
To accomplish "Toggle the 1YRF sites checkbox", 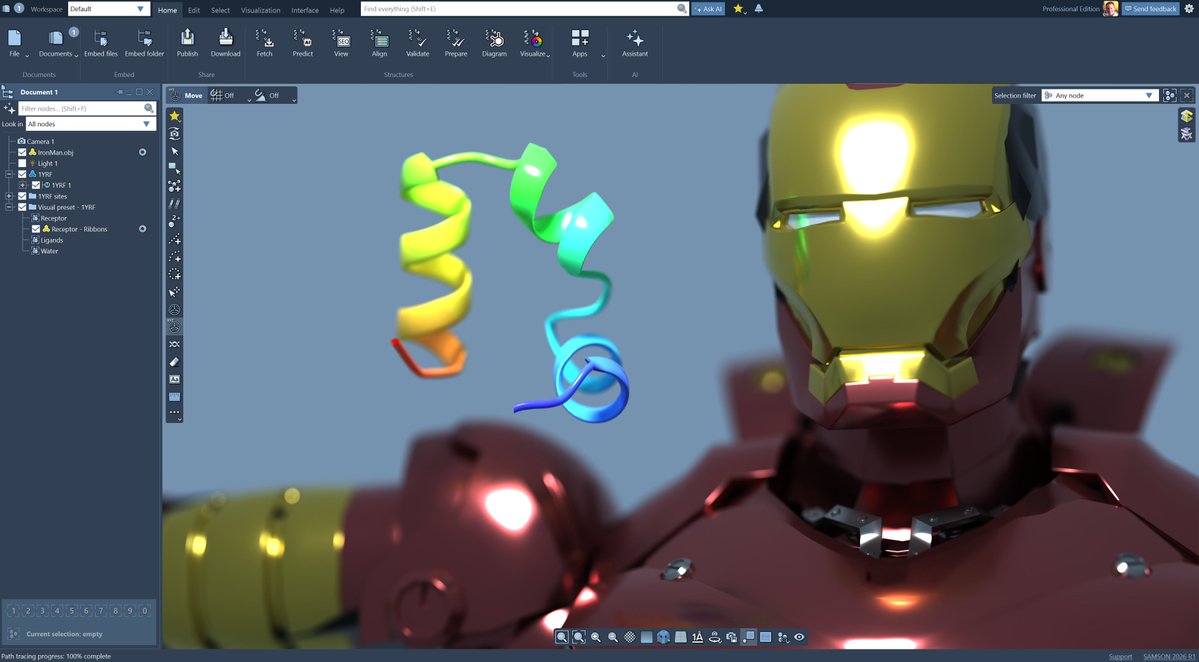I will click(x=22, y=196).
